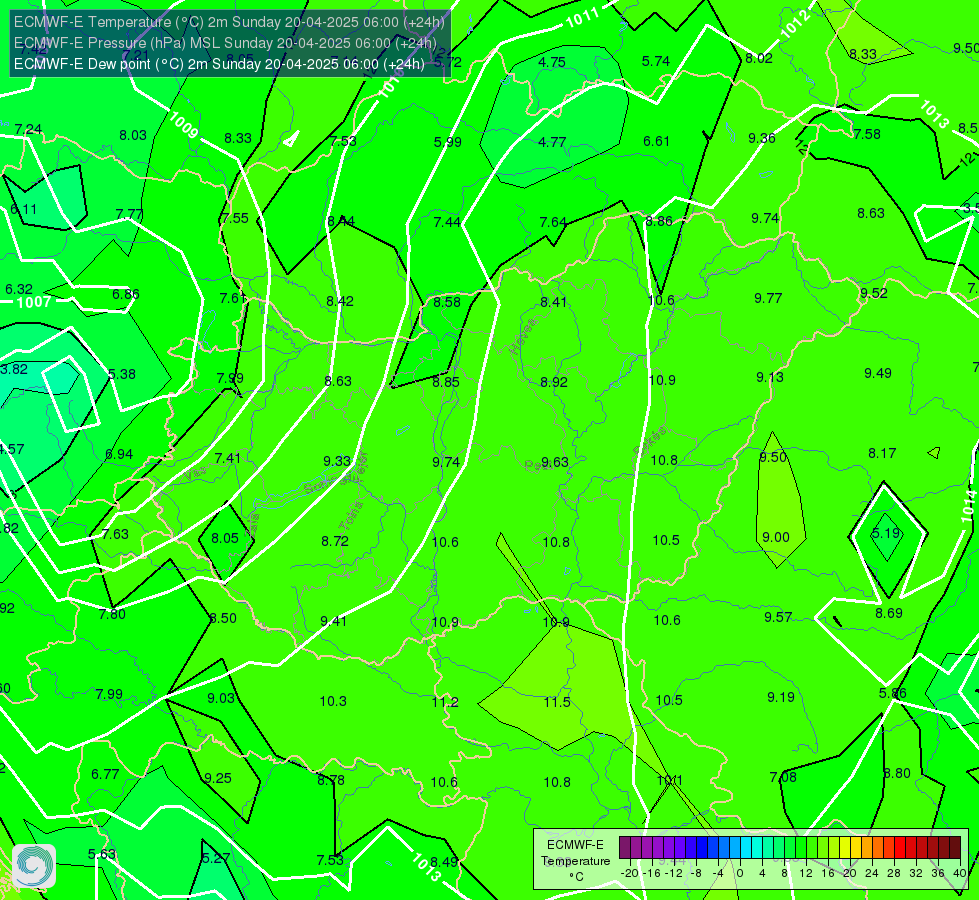Click the 8.17 temperature value
Image resolution: width=979 pixels, height=900 pixels.
[x=882, y=453]
